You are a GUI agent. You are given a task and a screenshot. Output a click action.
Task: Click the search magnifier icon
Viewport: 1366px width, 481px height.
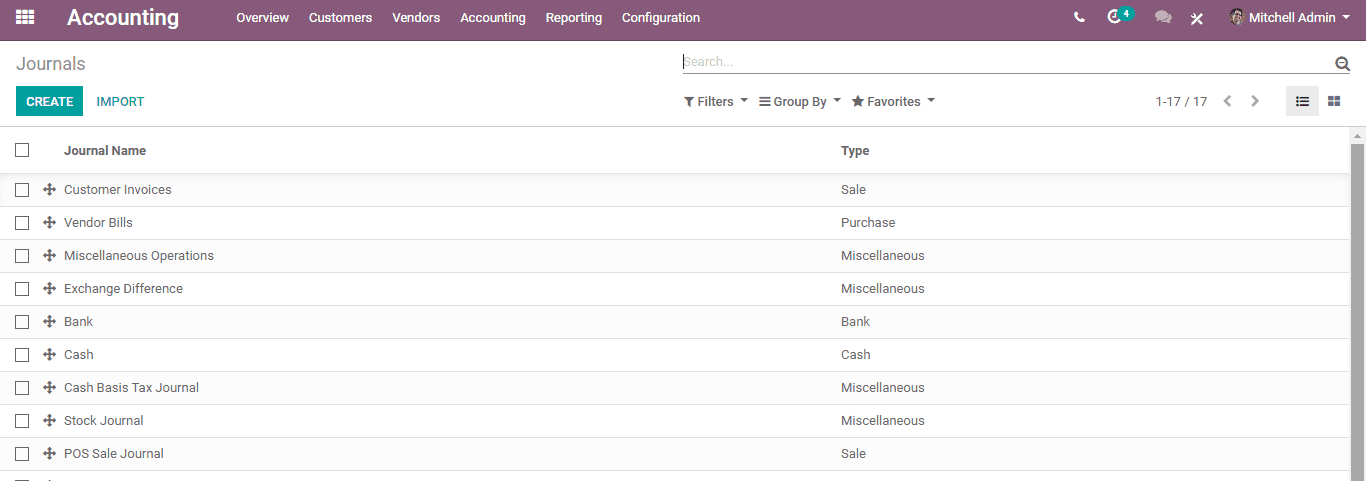(1342, 63)
